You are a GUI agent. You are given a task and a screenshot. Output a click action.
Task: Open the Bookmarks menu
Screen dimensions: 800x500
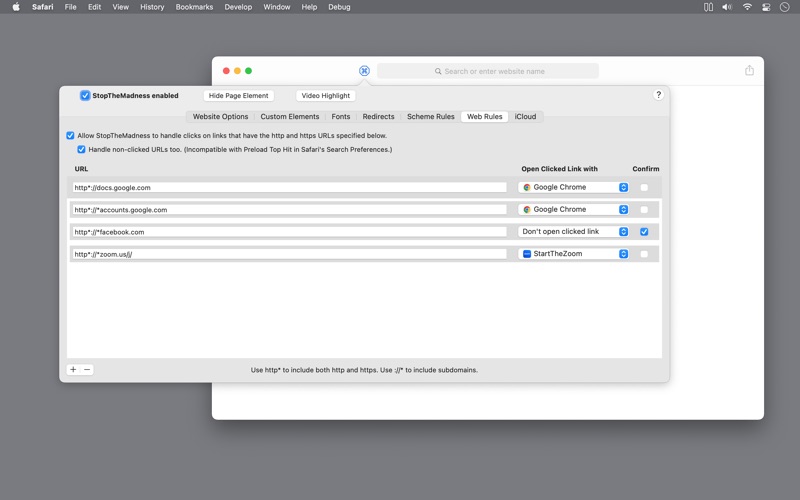tap(194, 7)
